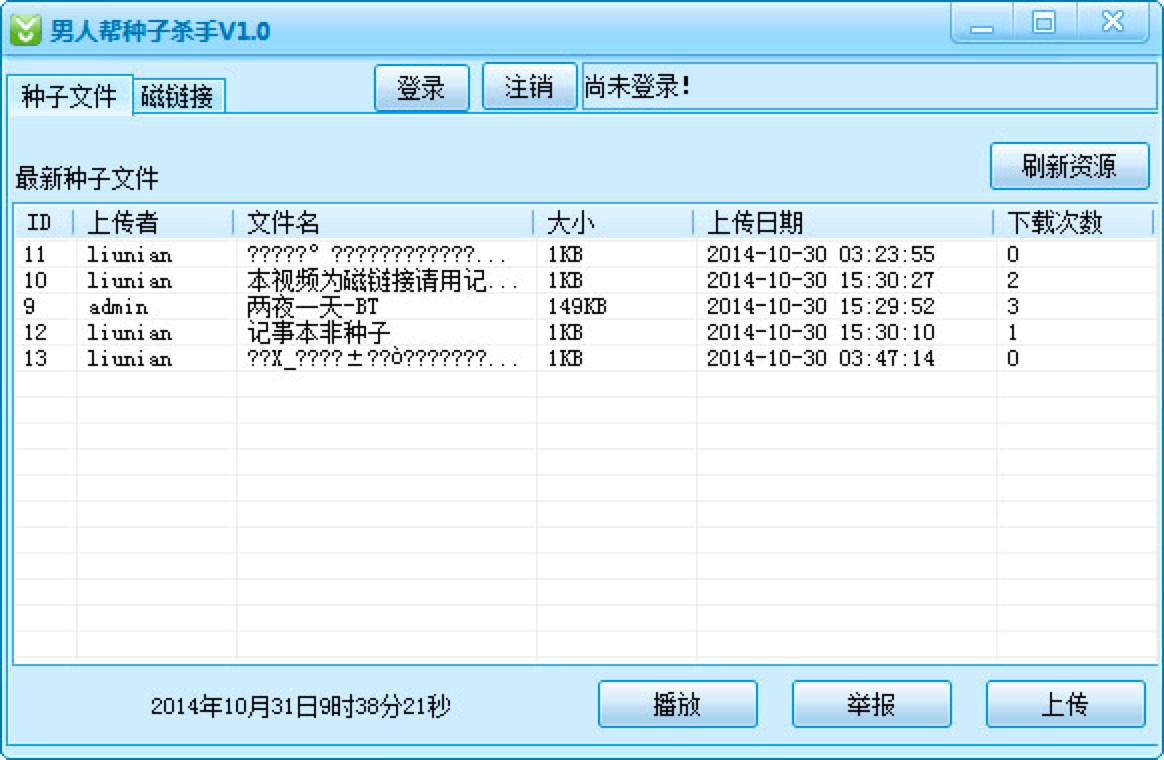Minimize the window
Screen dimensions: 1164x760
pyautogui.click(x=982, y=24)
